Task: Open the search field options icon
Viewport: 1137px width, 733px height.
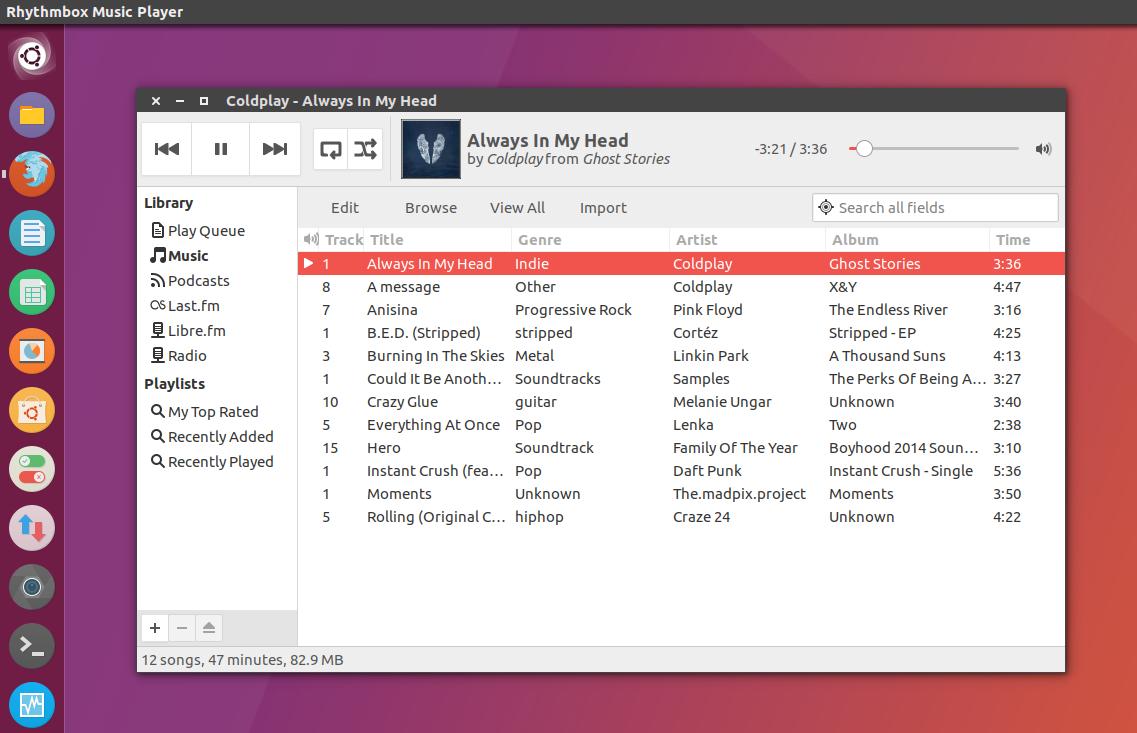Action: pyautogui.click(x=826, y=208)
